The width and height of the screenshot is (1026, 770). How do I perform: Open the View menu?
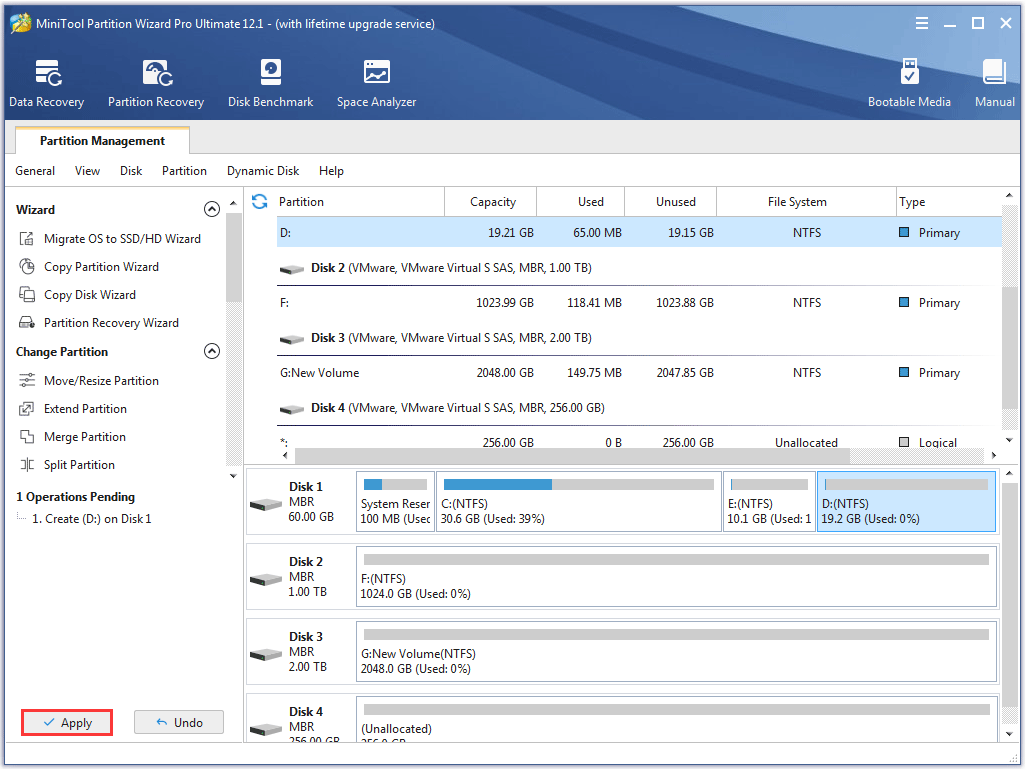click(x=87, y=171)
